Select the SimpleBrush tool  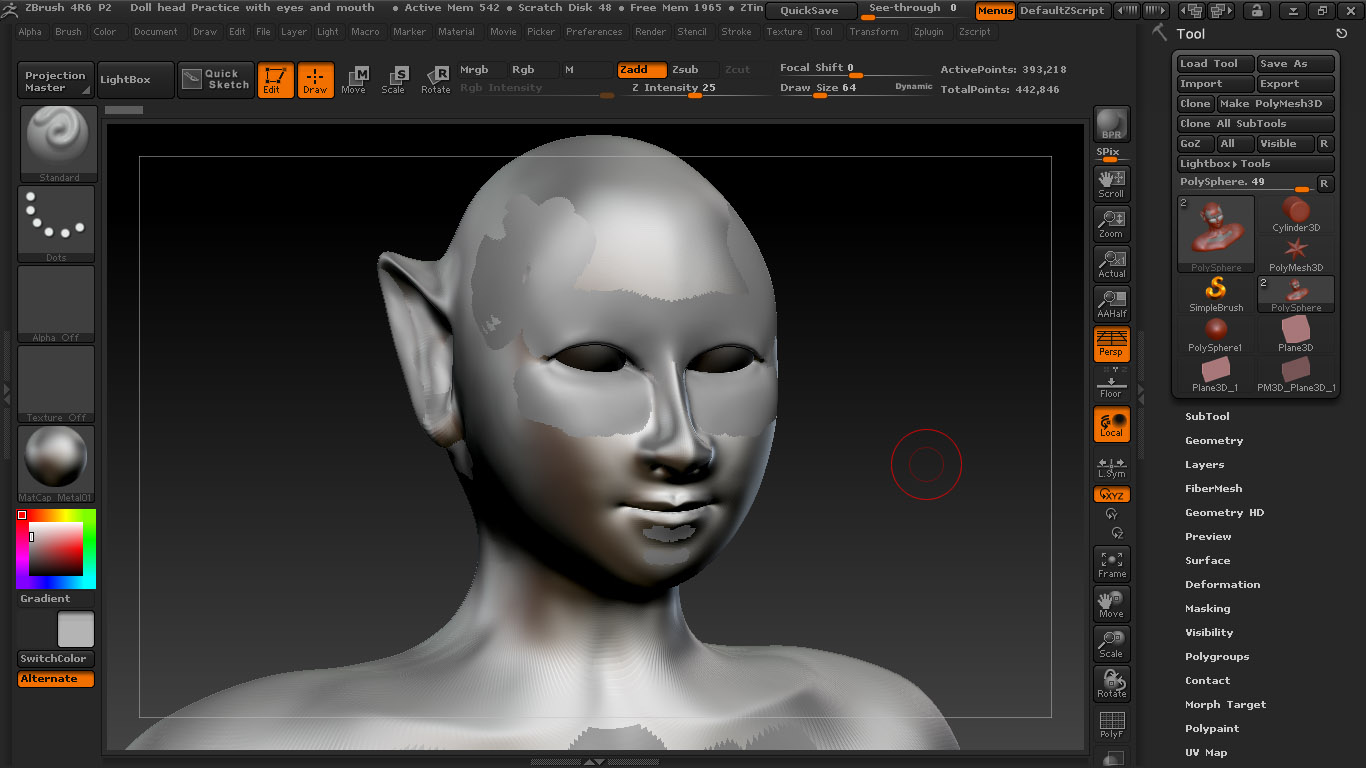click(1216, 295)
